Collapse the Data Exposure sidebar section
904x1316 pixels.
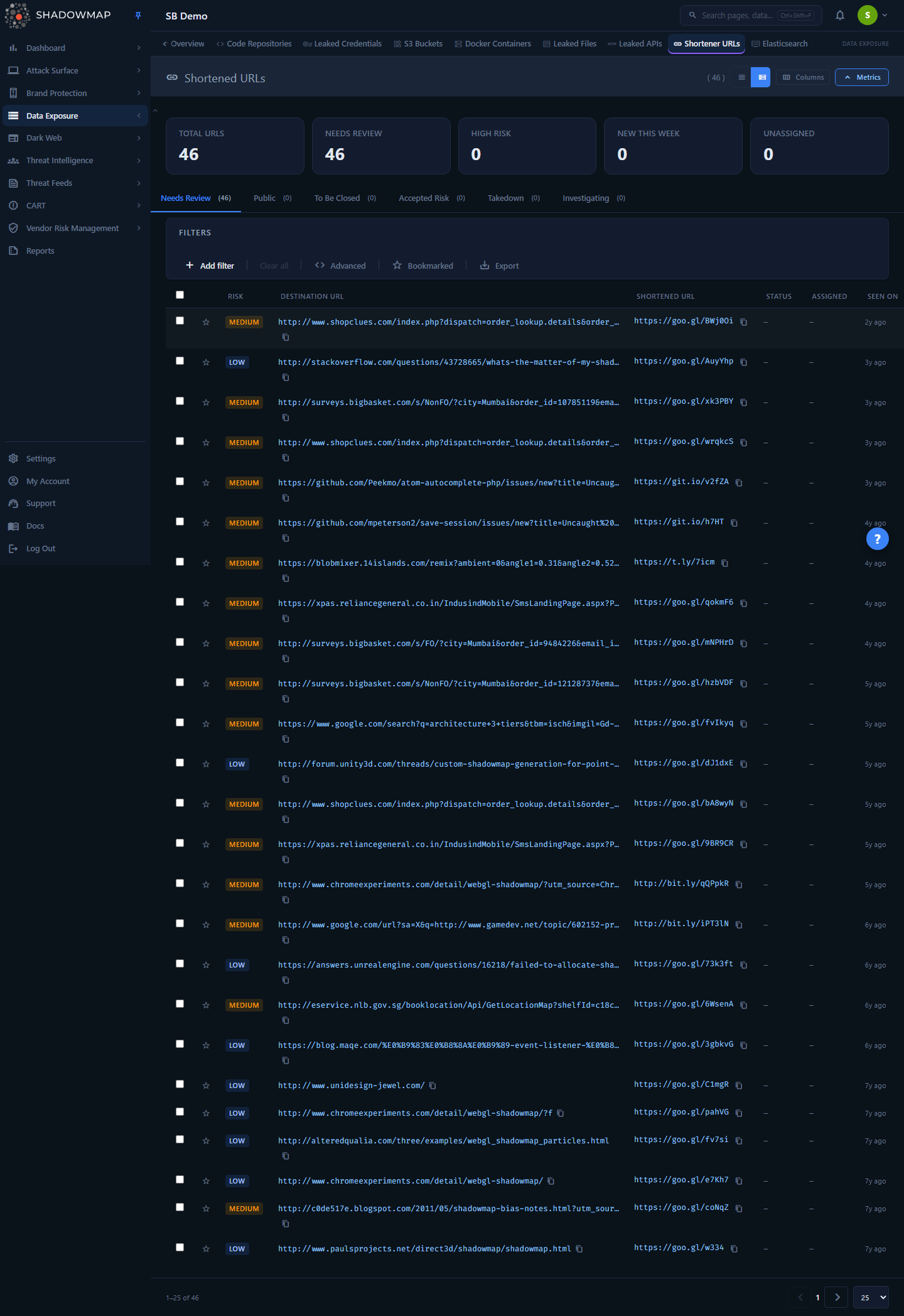pos(75,116)
